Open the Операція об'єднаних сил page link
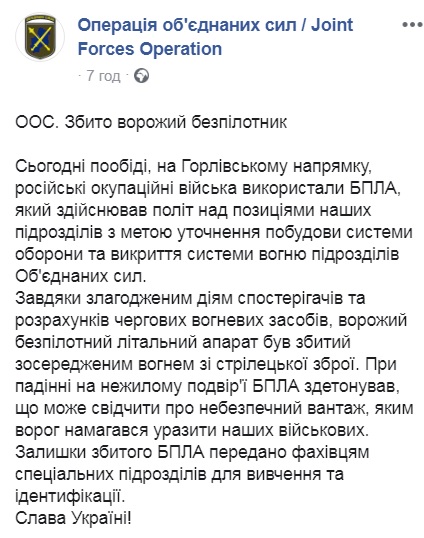424x538 pixels. pyautogui.click(x=215, y=37)
